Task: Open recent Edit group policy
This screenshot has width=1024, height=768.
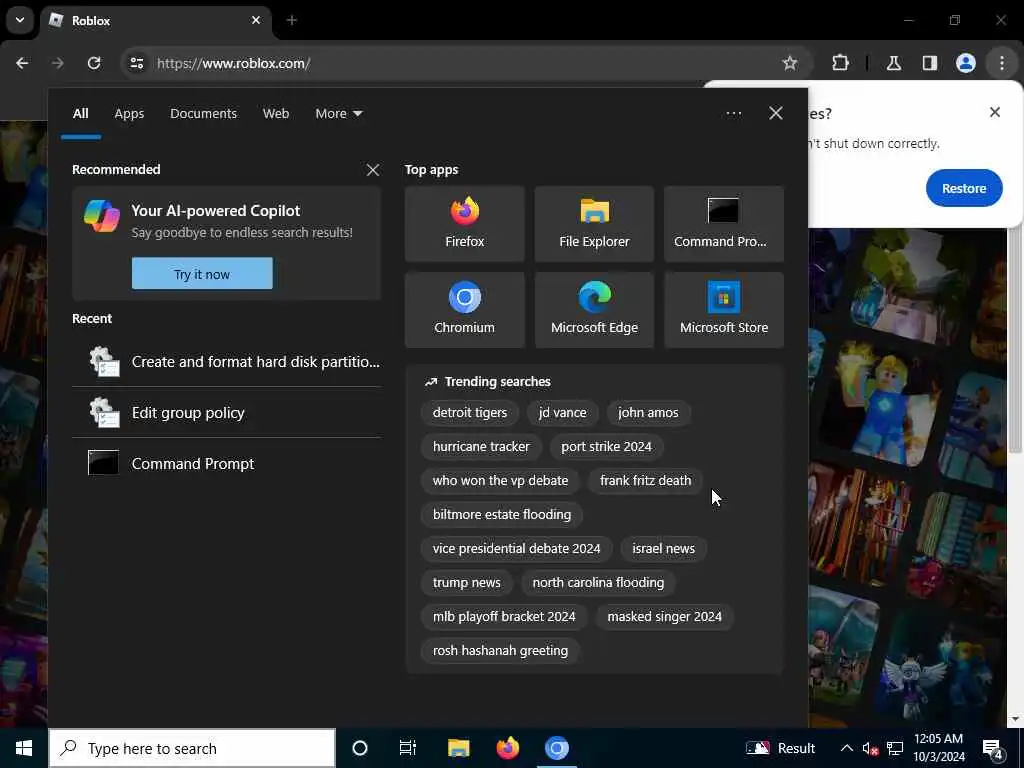Action: [227, 413]
